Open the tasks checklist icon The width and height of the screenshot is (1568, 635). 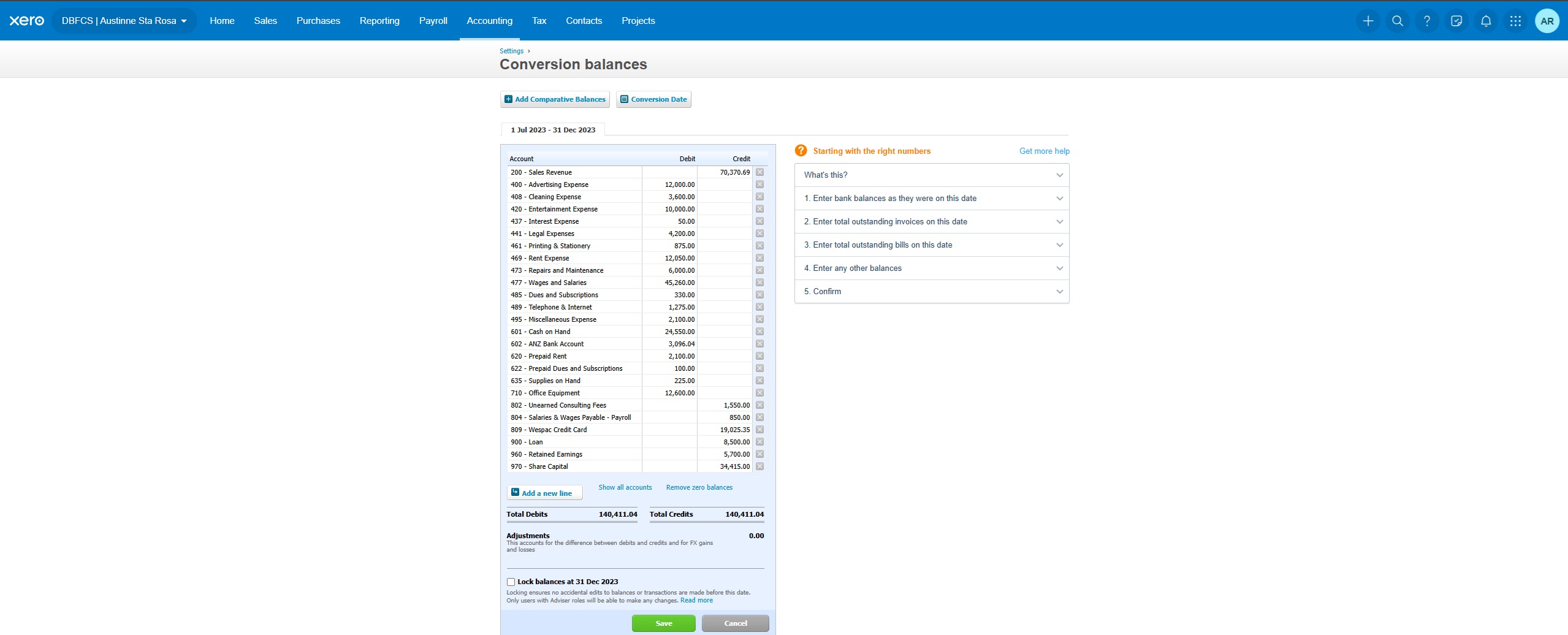(1456, 21)
